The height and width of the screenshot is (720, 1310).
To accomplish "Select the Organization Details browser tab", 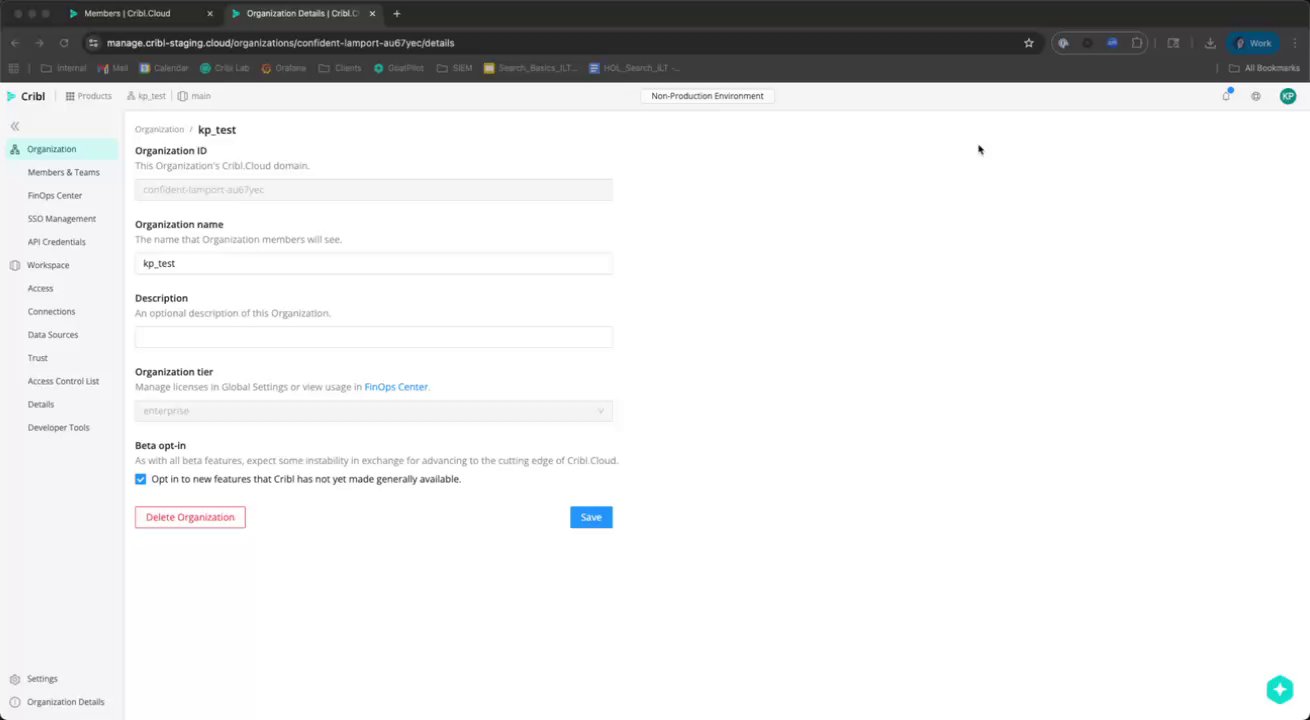I will (302, 14).
